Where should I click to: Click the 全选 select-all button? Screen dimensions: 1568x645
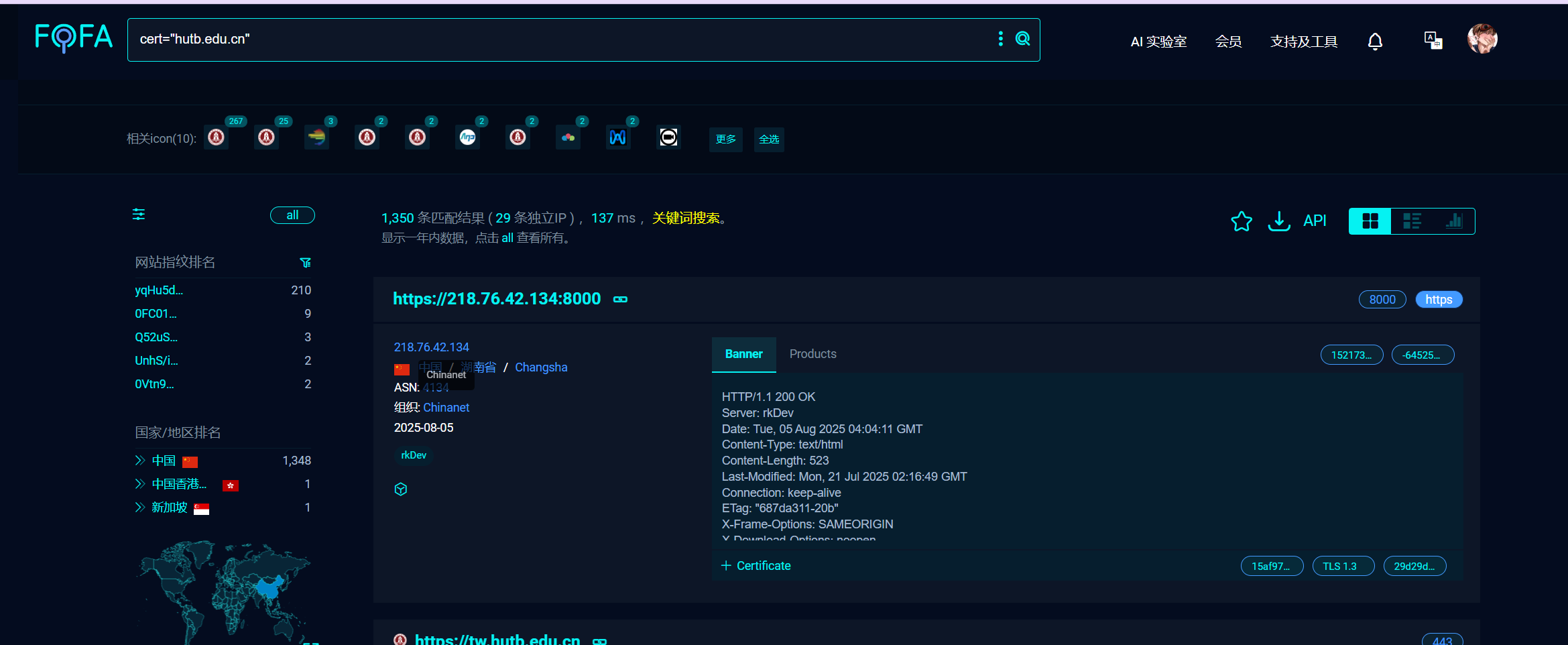tap(769, 139)
